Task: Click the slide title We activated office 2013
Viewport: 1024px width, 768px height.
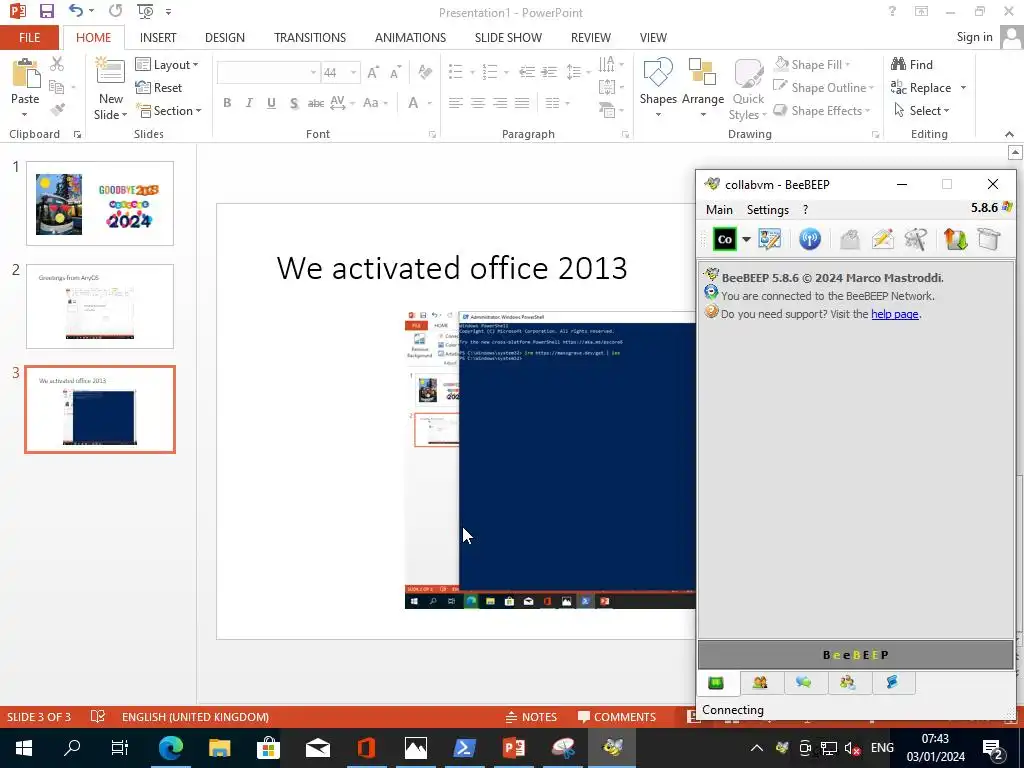Action: pos(452,268)
